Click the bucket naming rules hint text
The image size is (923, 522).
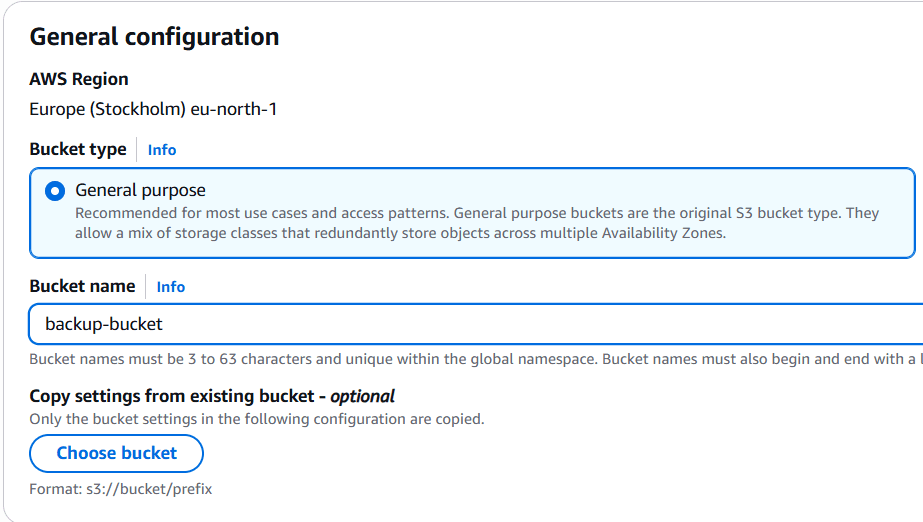coord(450,359)
